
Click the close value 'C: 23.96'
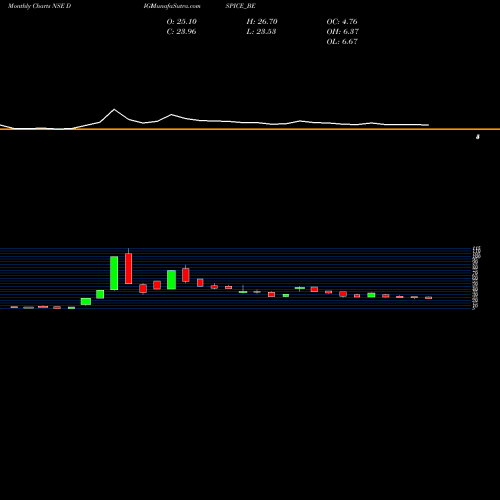(x=181, y=32)
